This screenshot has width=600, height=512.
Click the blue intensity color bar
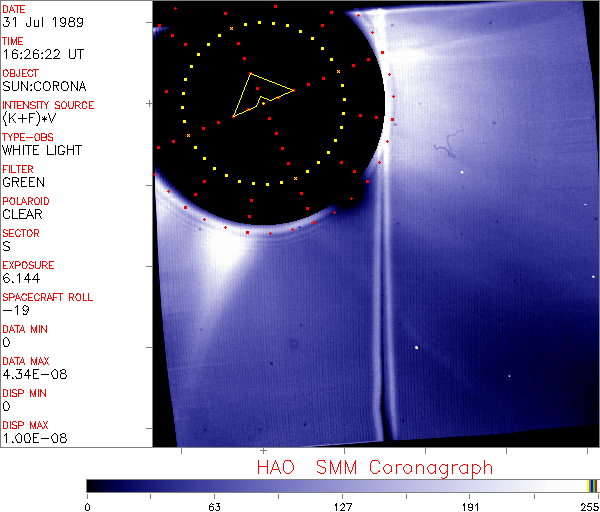[x=342, y=486]
